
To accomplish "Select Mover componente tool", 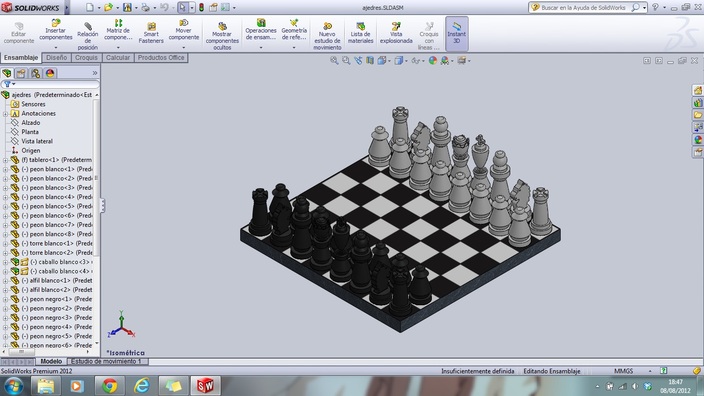I will (x=184, y=31).
